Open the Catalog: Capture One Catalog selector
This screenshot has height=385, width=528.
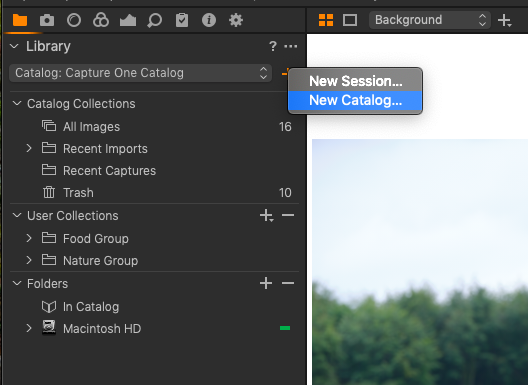point(140,73)
